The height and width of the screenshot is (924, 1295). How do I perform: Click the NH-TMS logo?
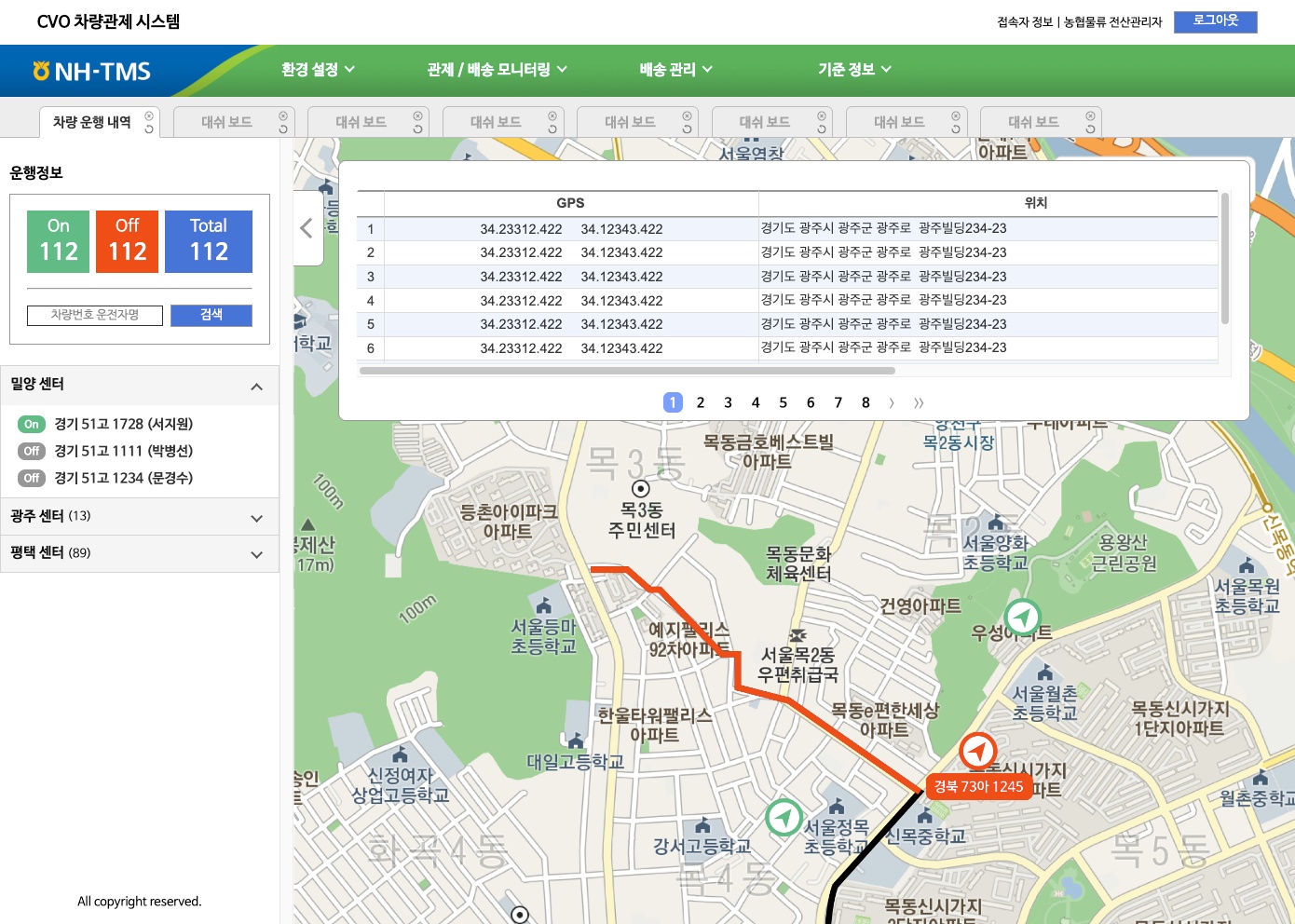click(91, 72)
